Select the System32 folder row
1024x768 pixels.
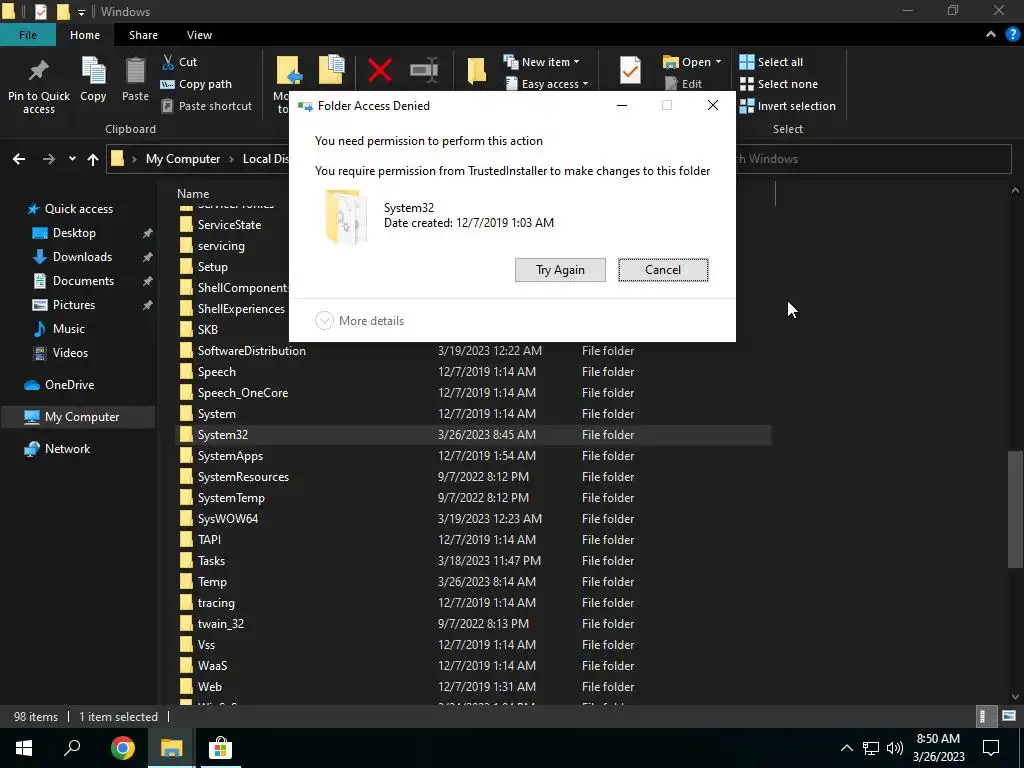(473, 435)
